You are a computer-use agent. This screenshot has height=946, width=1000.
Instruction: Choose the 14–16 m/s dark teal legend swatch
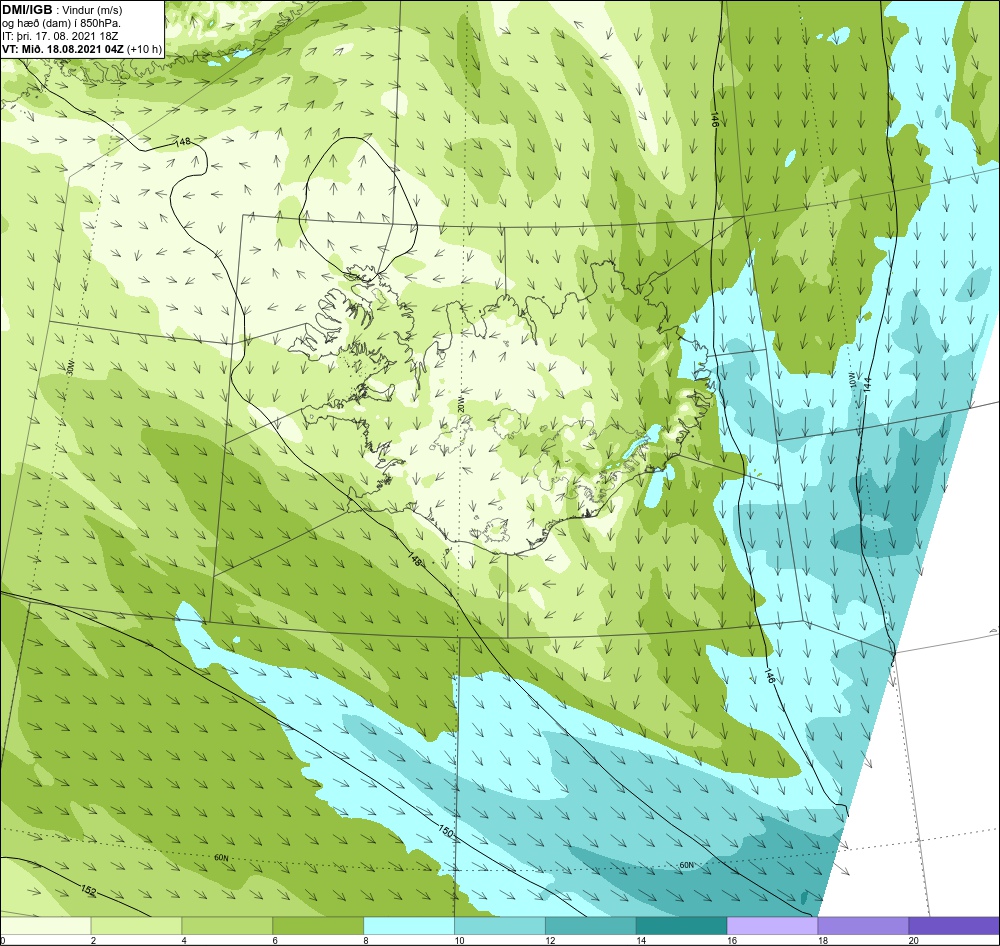coord(682,925)
